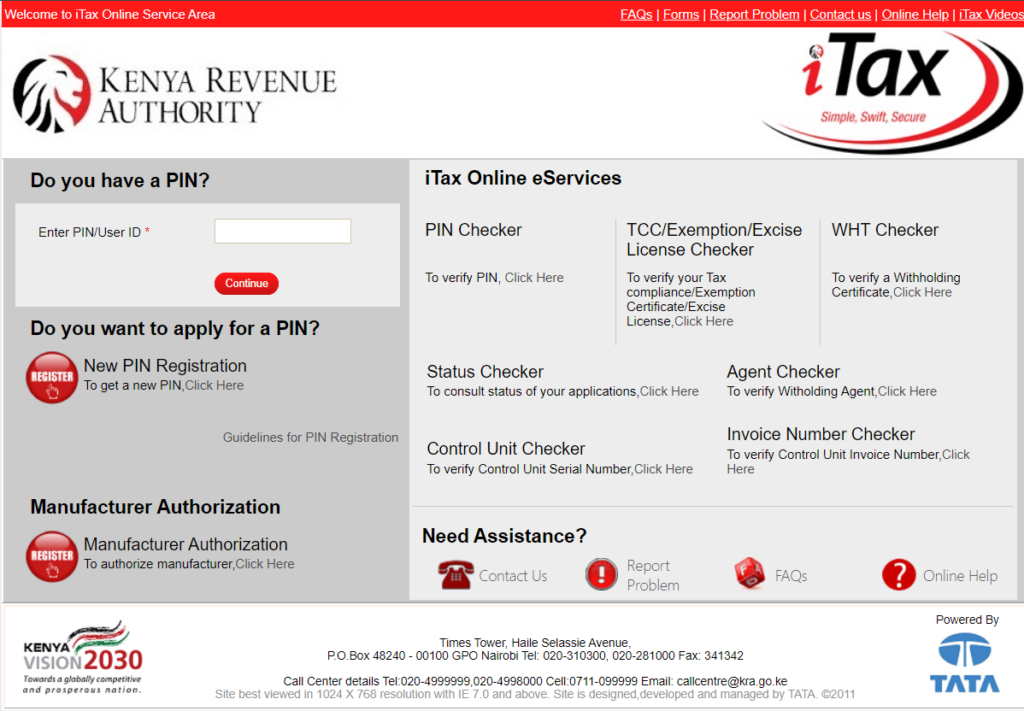Click the Kenya Vision 2030 logo

click(x=83, y=656)
